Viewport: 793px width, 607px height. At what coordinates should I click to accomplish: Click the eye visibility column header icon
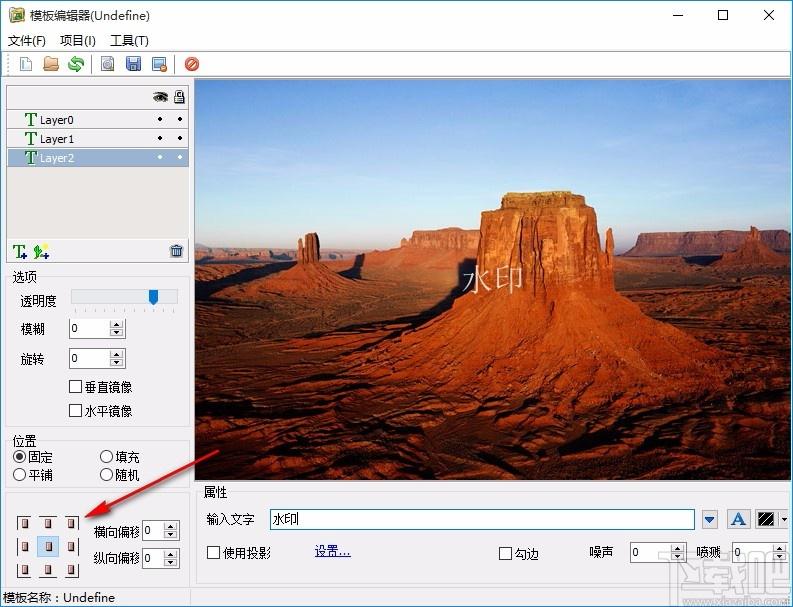click(x=160, y=97)
